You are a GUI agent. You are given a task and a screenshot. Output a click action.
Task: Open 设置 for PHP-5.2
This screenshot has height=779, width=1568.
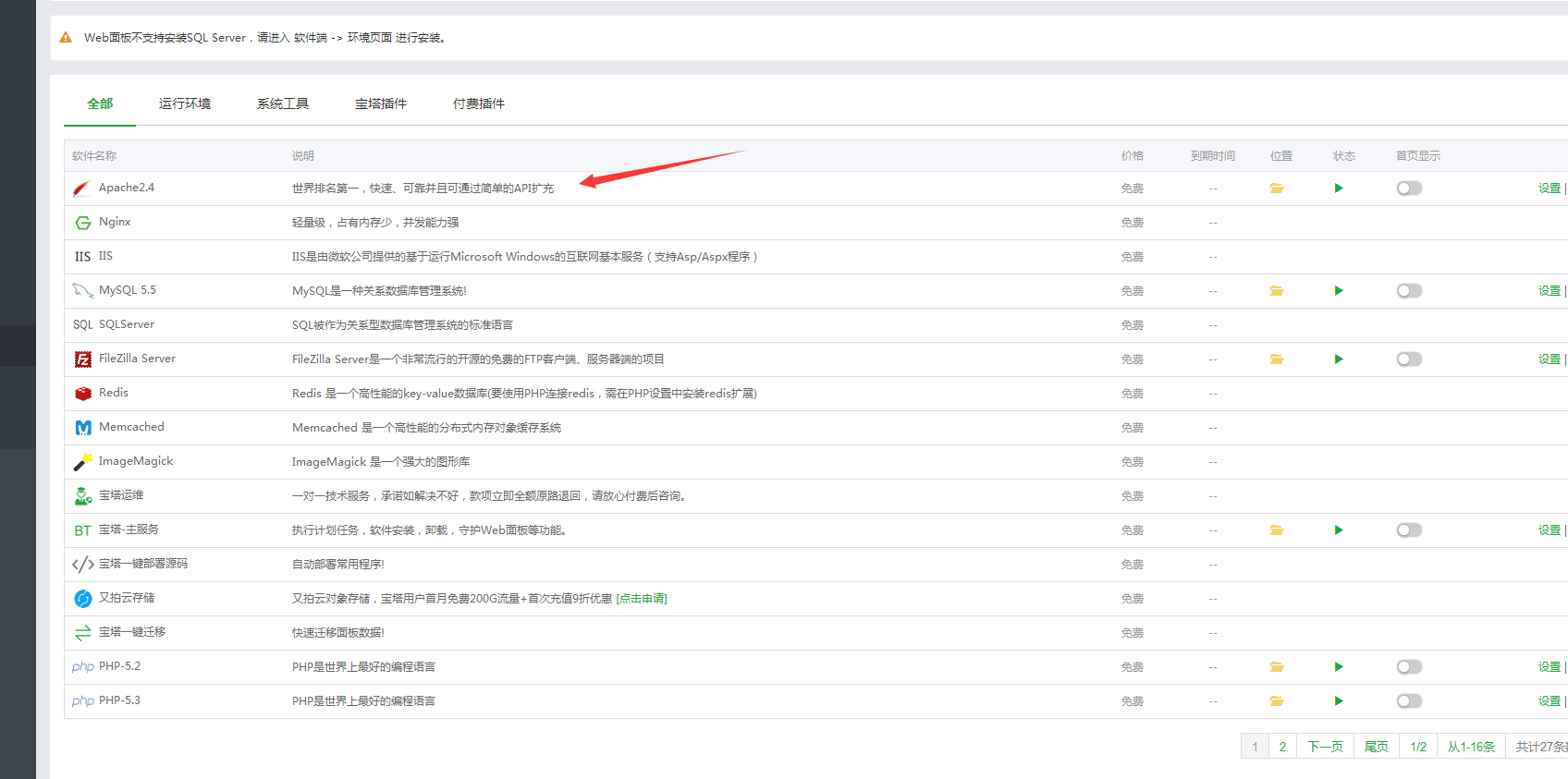[x=1550, y=667]
